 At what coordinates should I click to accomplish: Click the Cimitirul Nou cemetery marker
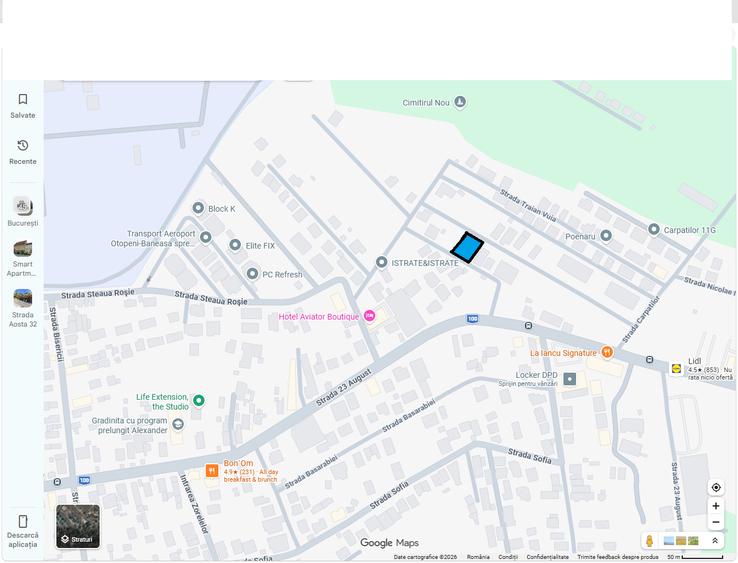460,102
